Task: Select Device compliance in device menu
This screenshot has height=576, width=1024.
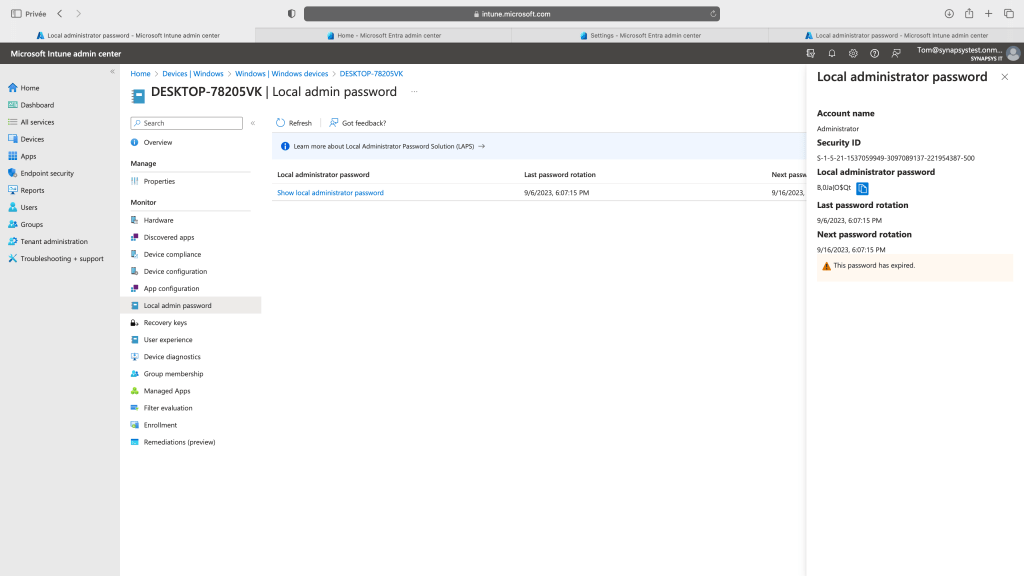Action: coord(172,254)
